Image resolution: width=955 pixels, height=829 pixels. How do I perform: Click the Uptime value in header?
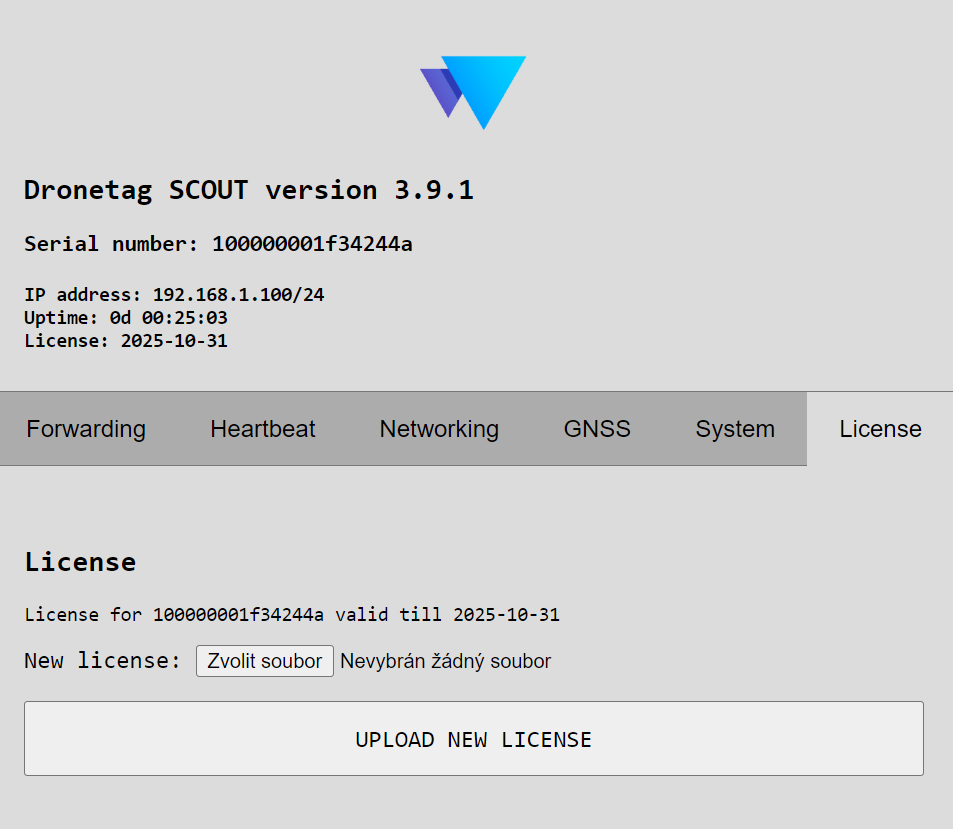point(169,318)
